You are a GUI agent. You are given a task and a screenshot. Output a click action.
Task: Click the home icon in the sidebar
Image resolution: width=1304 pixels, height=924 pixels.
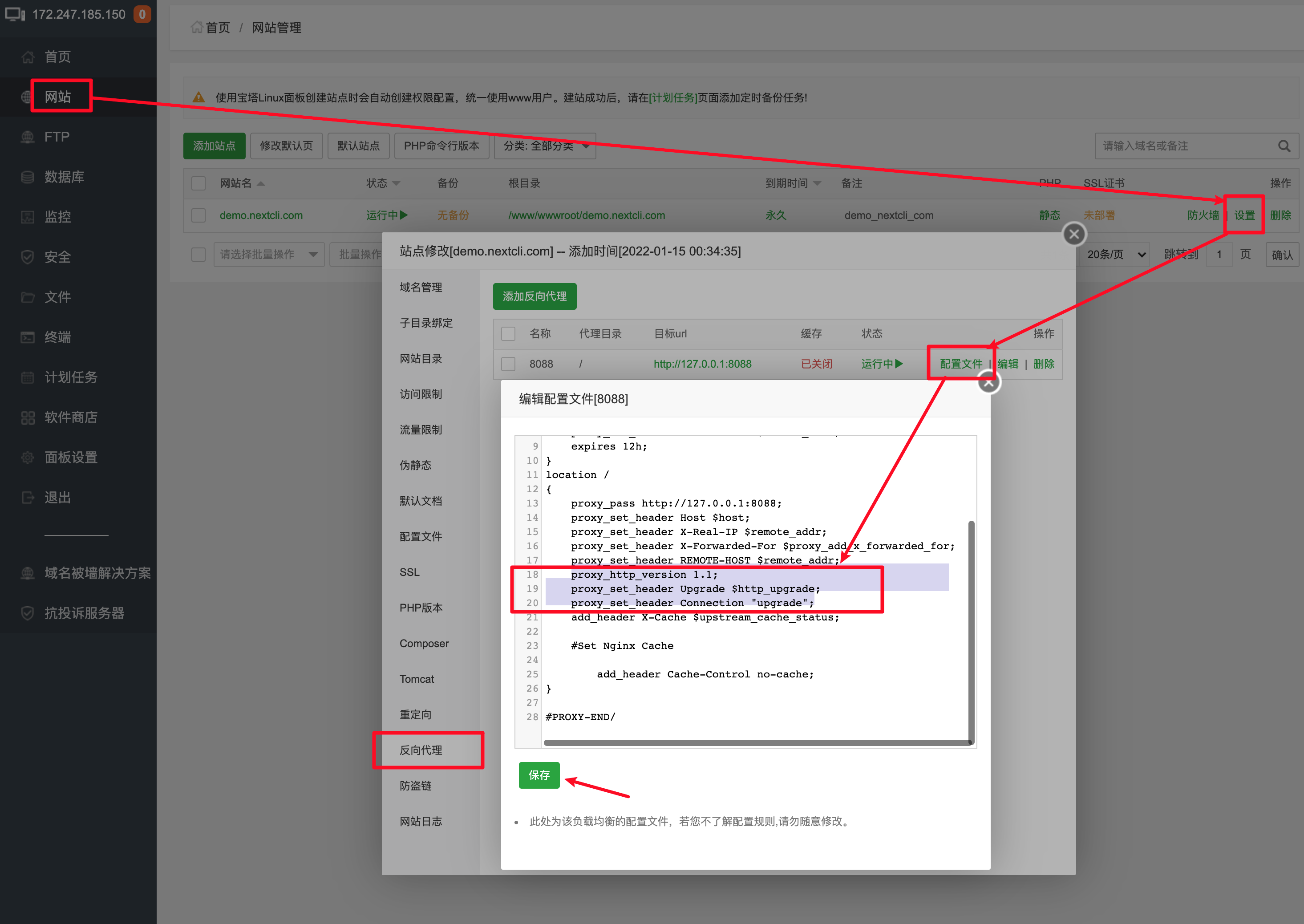[x=27, y=57]
